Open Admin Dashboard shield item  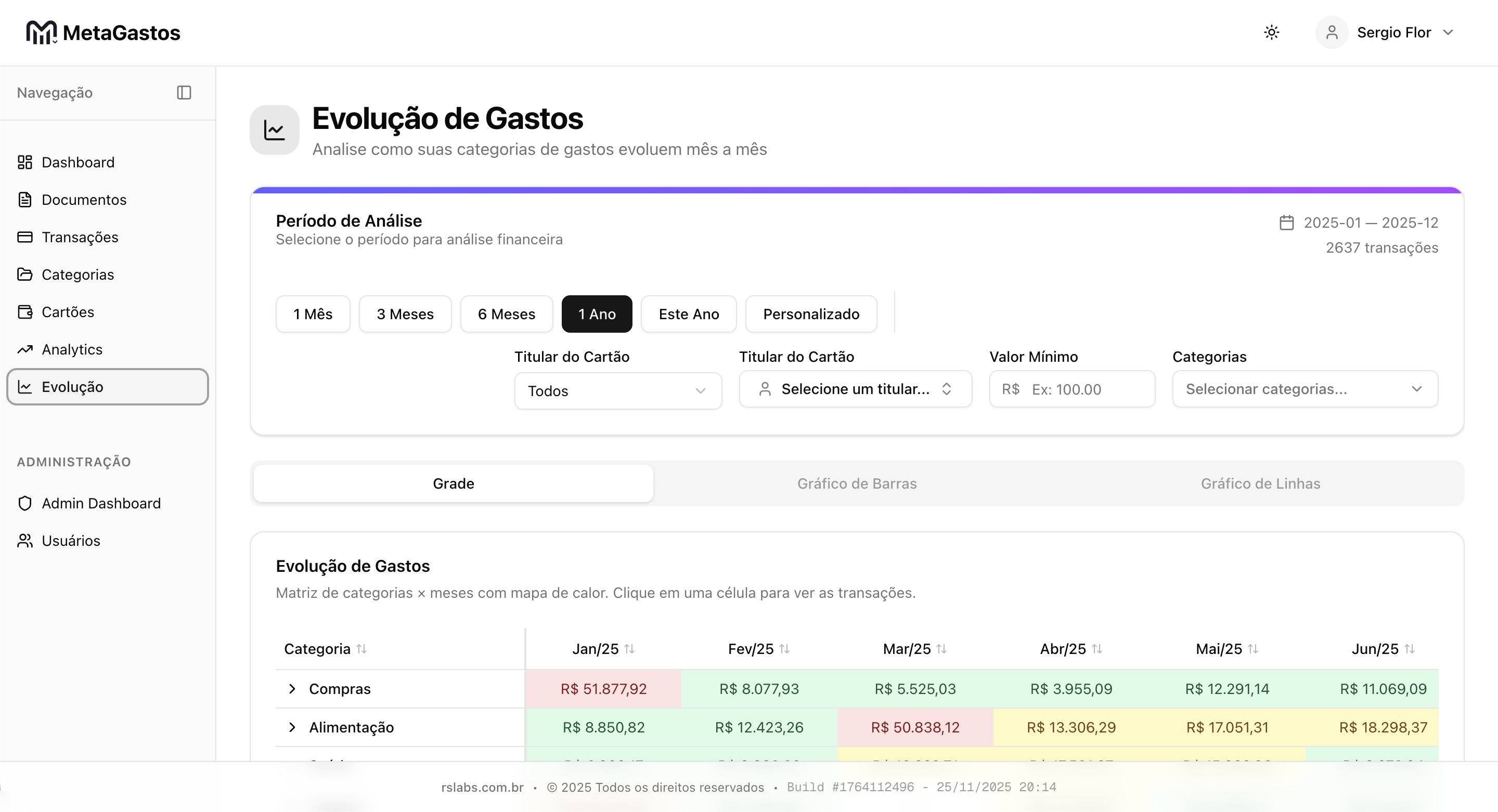pos(100,503)
